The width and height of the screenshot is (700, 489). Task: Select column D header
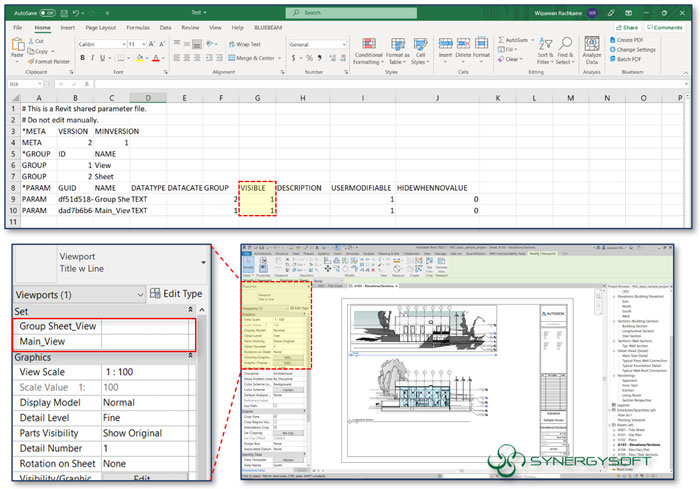148,98
